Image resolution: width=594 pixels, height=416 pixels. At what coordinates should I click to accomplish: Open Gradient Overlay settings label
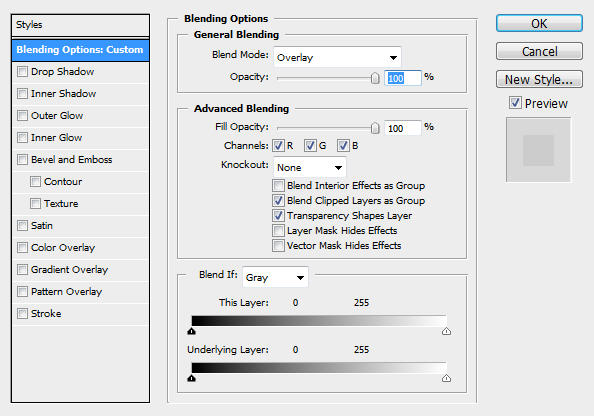(x=69, y=269)
